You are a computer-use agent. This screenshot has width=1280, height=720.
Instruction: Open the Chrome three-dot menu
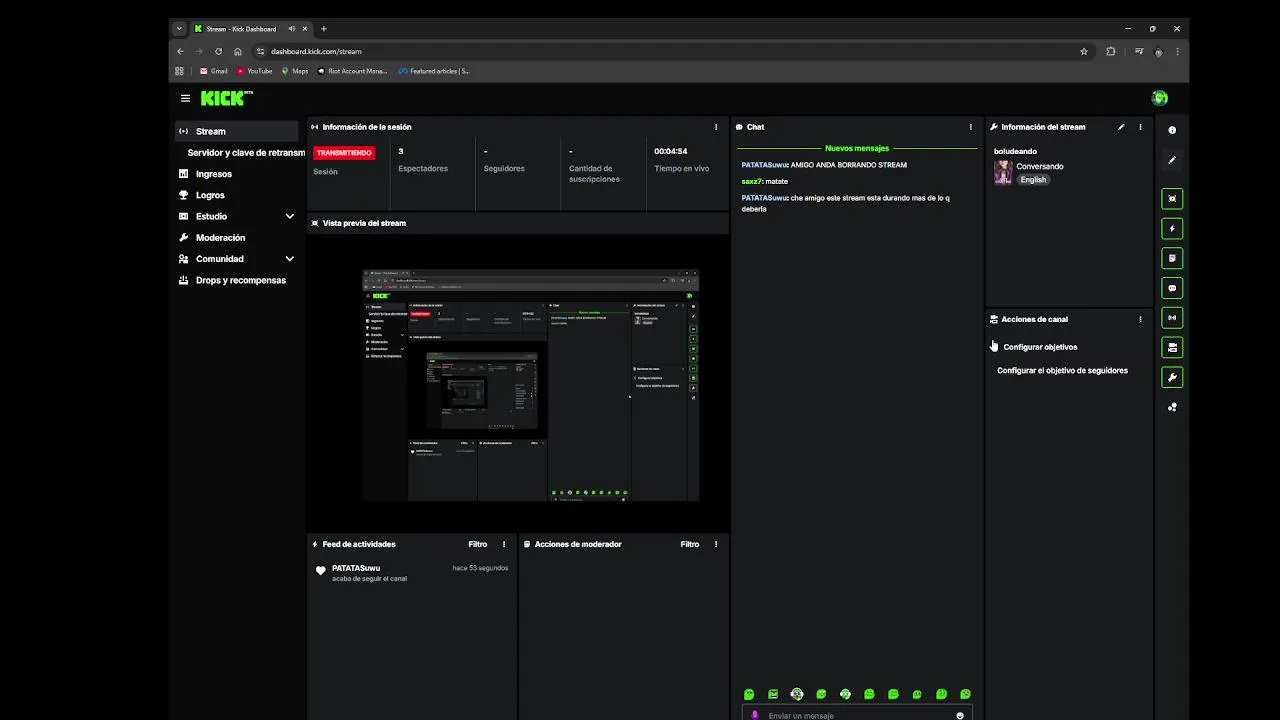[x=1177, y=51]
